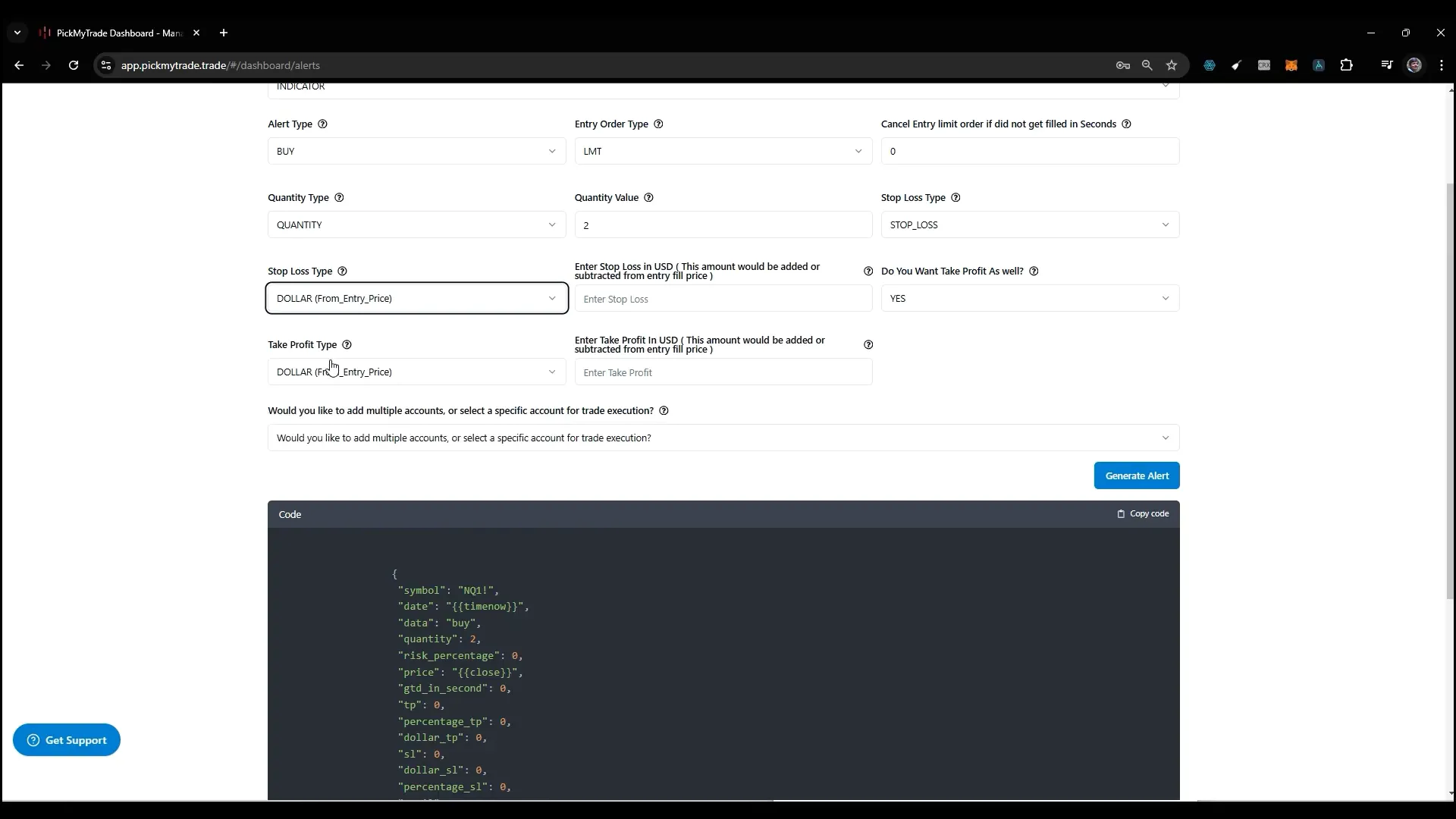This screenshot has width=1456, height=819.
Task: Click the "risk_percentage": 0 code line
Action: (x=460, y=655)
